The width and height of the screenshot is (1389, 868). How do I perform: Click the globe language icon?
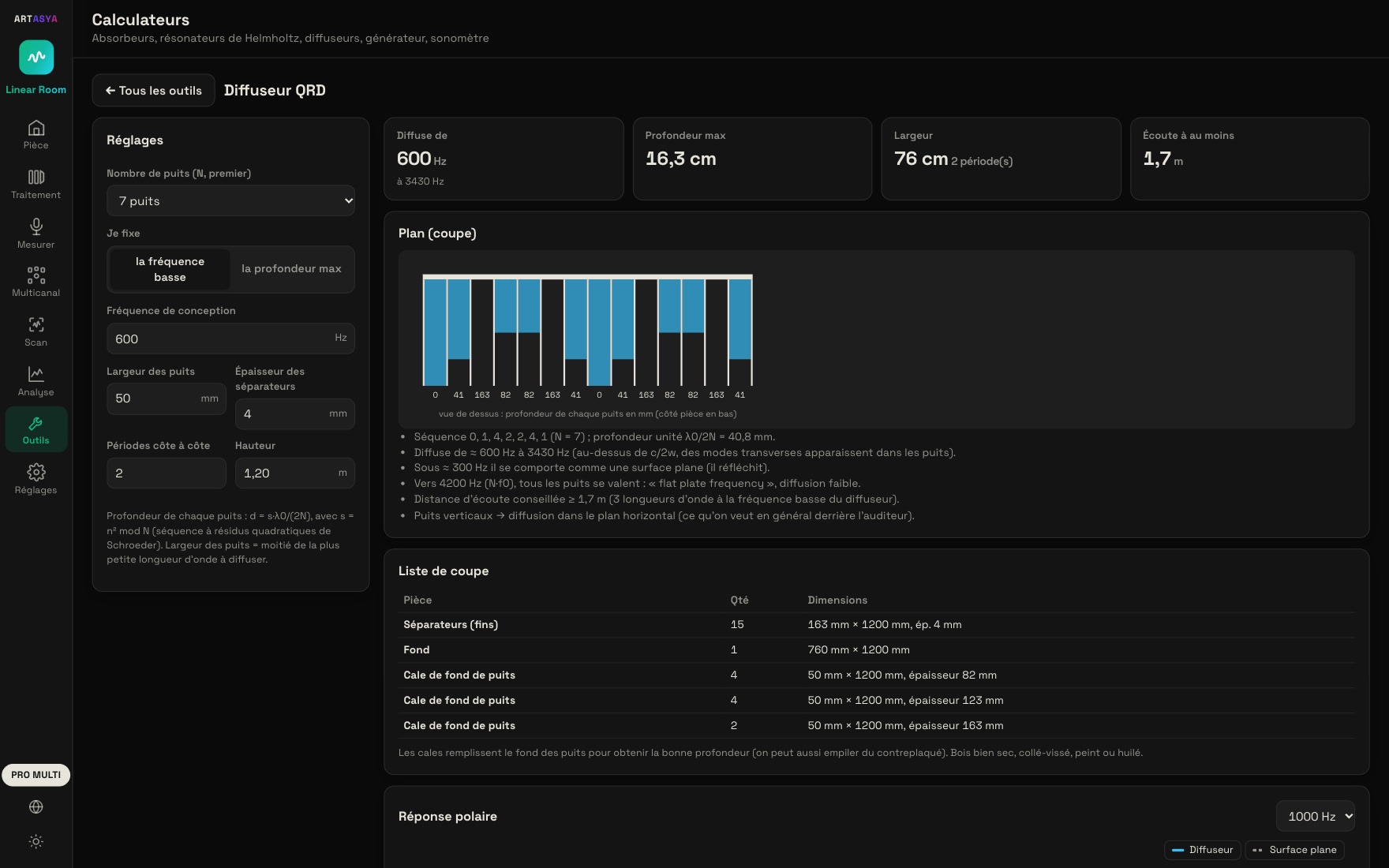pos(36,806)
